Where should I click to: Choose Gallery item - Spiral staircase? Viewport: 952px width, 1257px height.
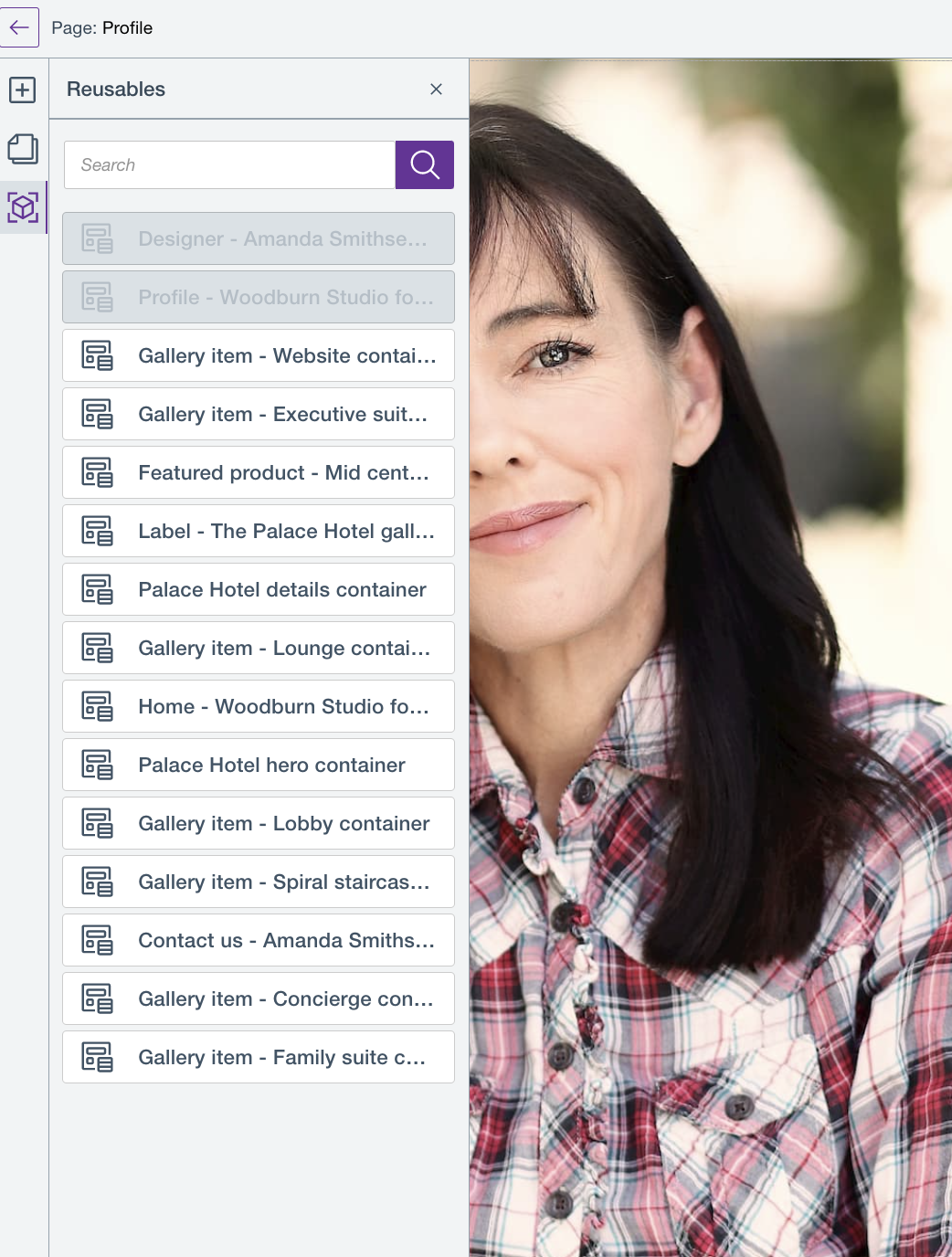pyautogui.click(x=259, y=882)
